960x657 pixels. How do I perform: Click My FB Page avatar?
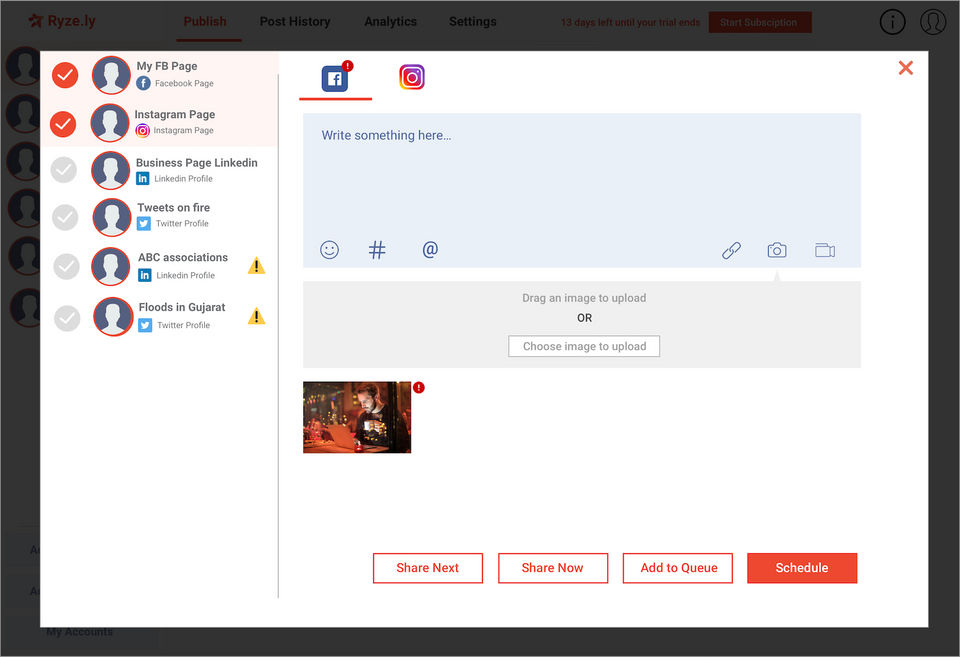tap(111, 75)
